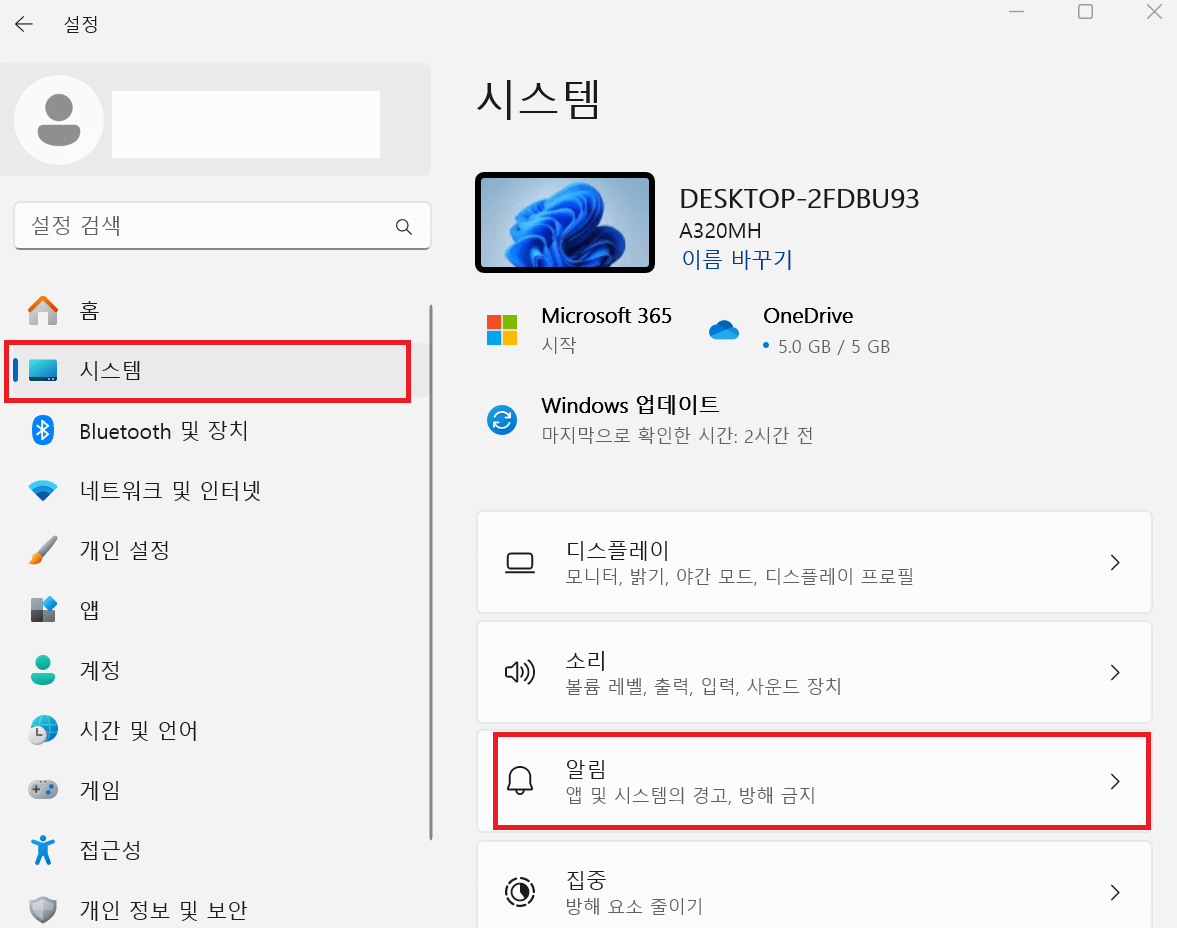The width and height of the screenshot is (1177, 928).
Task: Click the 이름 바꾸기 link
Action: [x=737, y=259]
